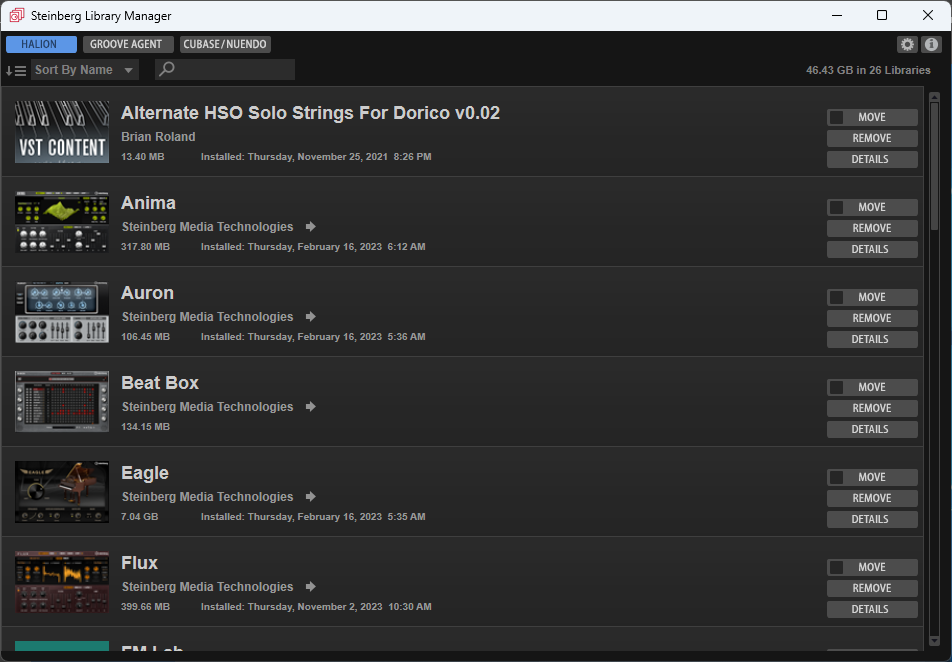Click the Brian Roland author name
952x662 pixels.
coord(158,137)
